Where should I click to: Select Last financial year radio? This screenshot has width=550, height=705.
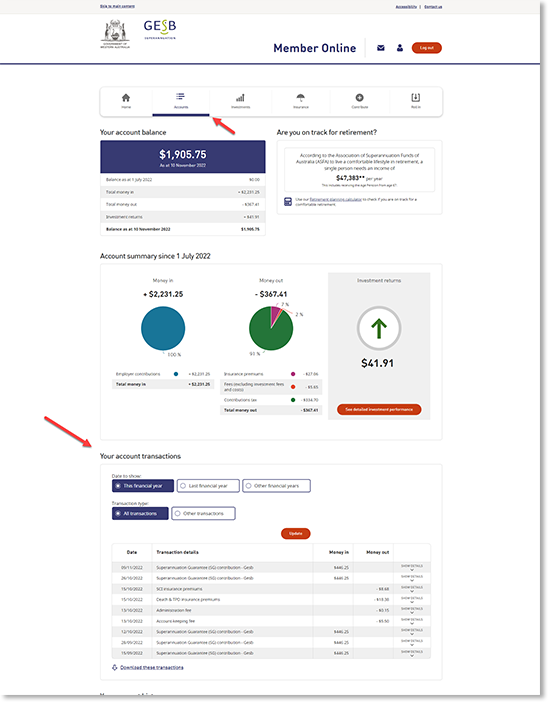click(x=209, y=487)
